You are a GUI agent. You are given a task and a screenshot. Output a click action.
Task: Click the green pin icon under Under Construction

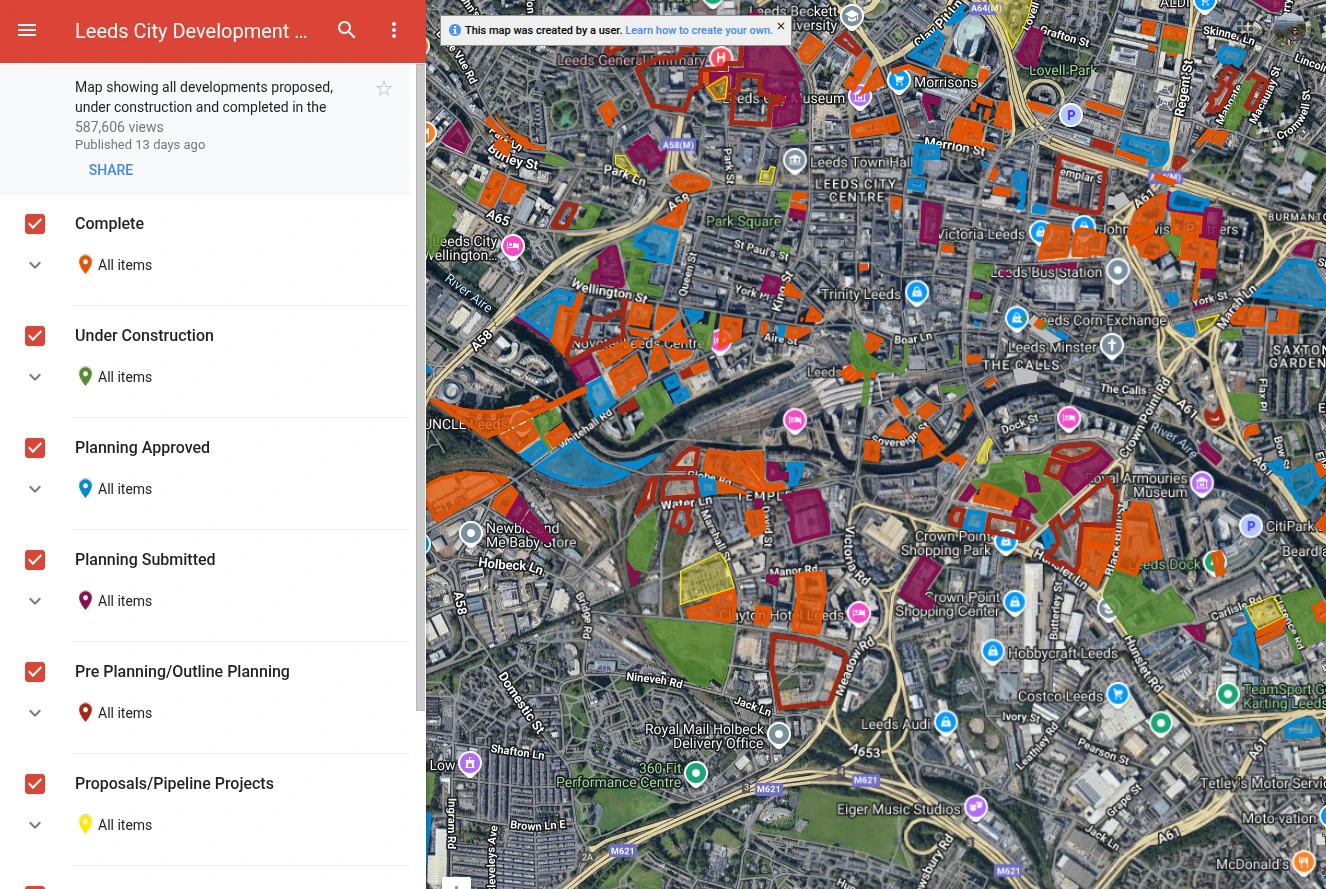pyautogui.click(x=85, y=377)
